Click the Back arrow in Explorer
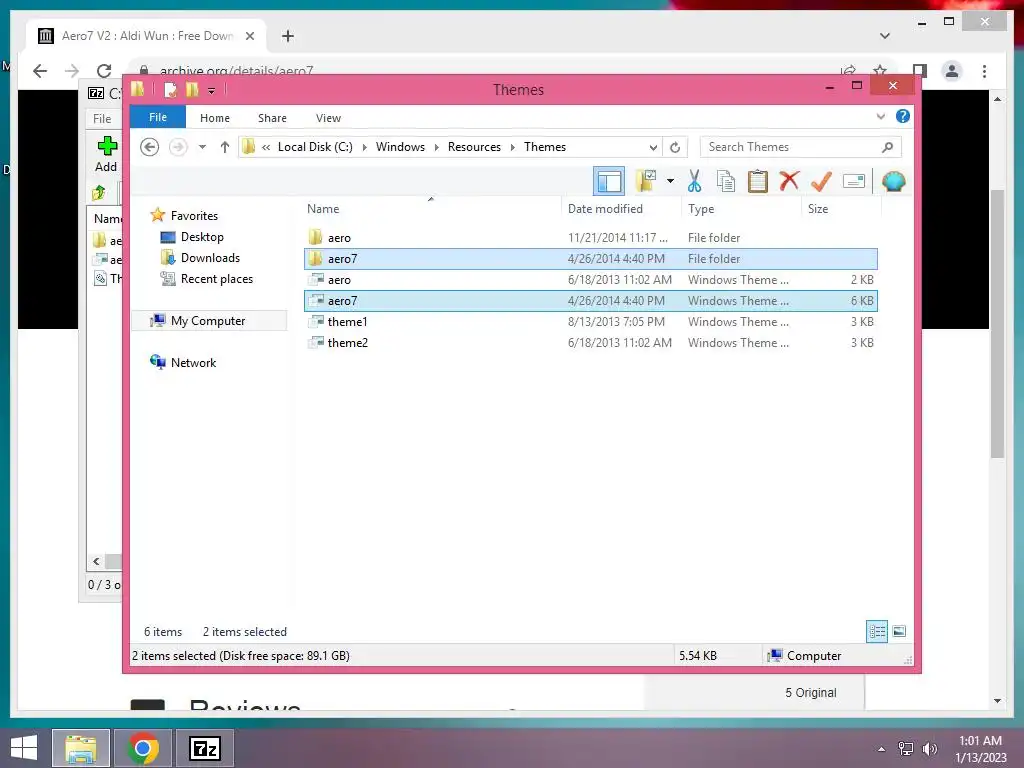The height and width of the screenshot is (768, 1024). click(150, 147)
